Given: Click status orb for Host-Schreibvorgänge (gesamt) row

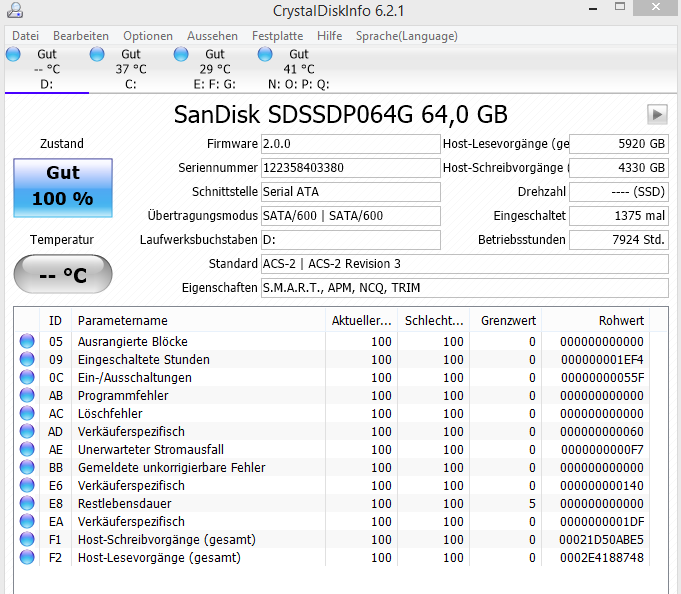Looking at the screenshot, I should pyautogui.click(x=27, y=540).
